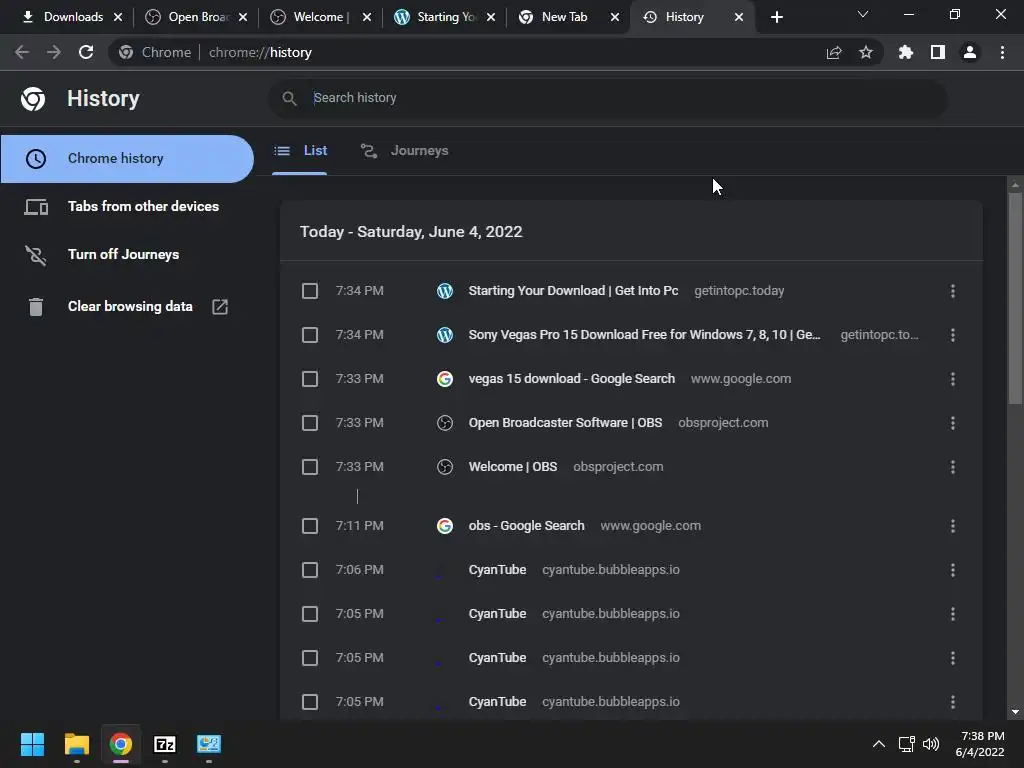Viewport: 1024px width, 768px height.
Task: Open actions menu for Welcome | OBS
Action: (x=953, y=467)
